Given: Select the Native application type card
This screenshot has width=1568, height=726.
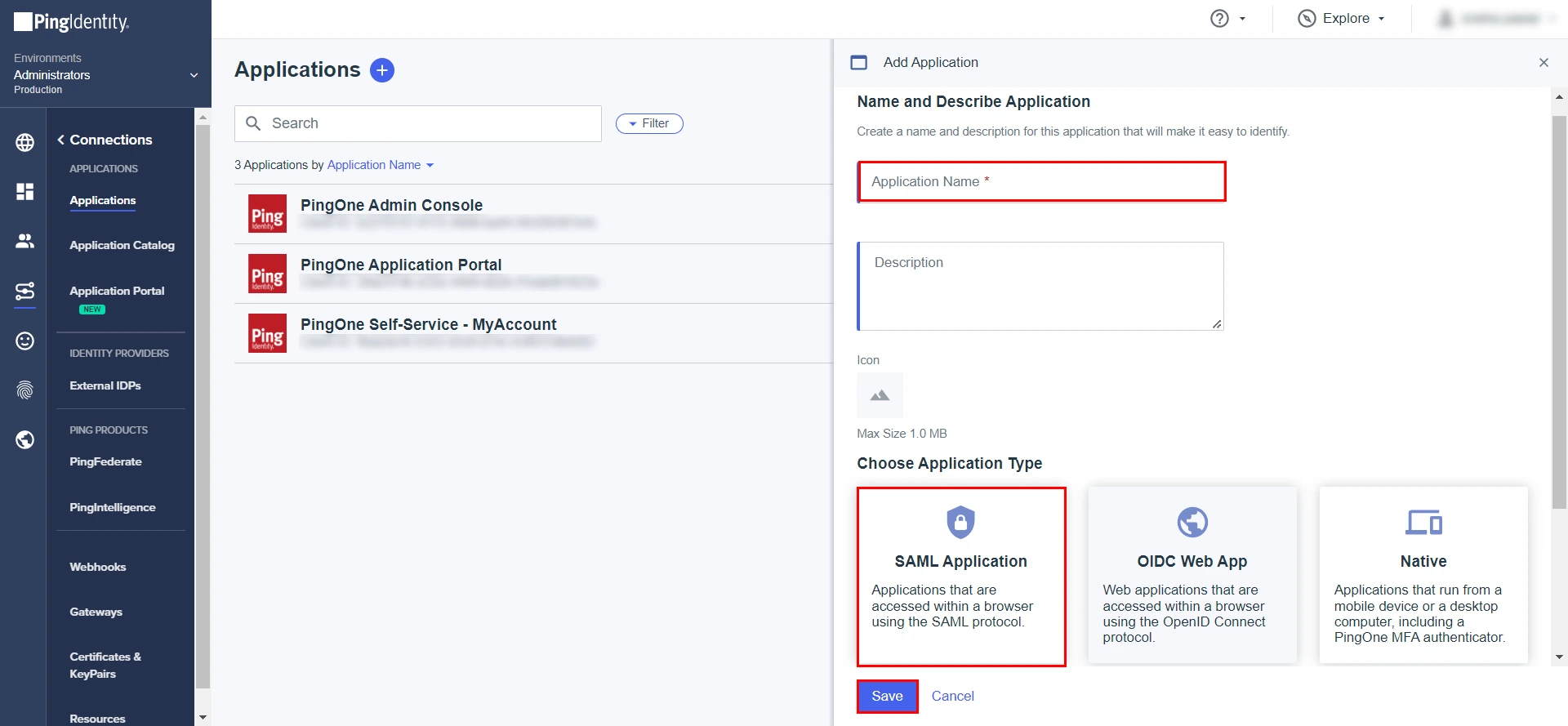Looking at the screenshot, I should point(1423,575).
